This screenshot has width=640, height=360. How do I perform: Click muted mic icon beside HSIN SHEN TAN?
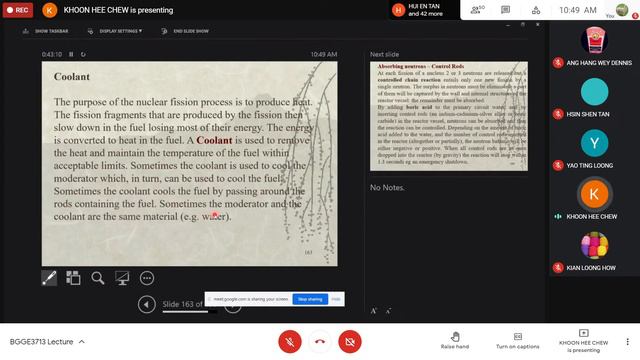click(x=558, y=114)
